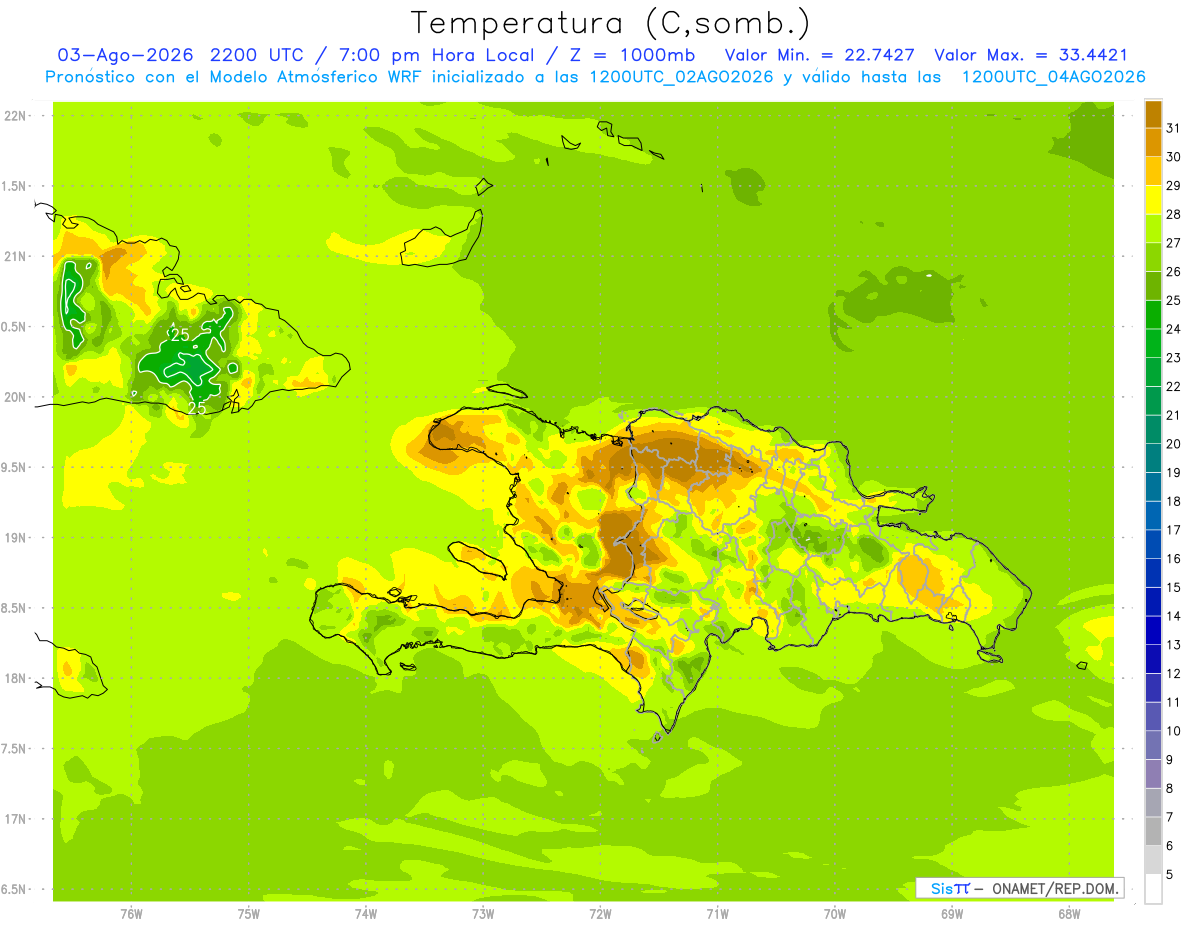This screenshot has height=927, width=1200.
Task: Click the legend value "27"
Action: pyautogui.click(x=1174, y=243)
